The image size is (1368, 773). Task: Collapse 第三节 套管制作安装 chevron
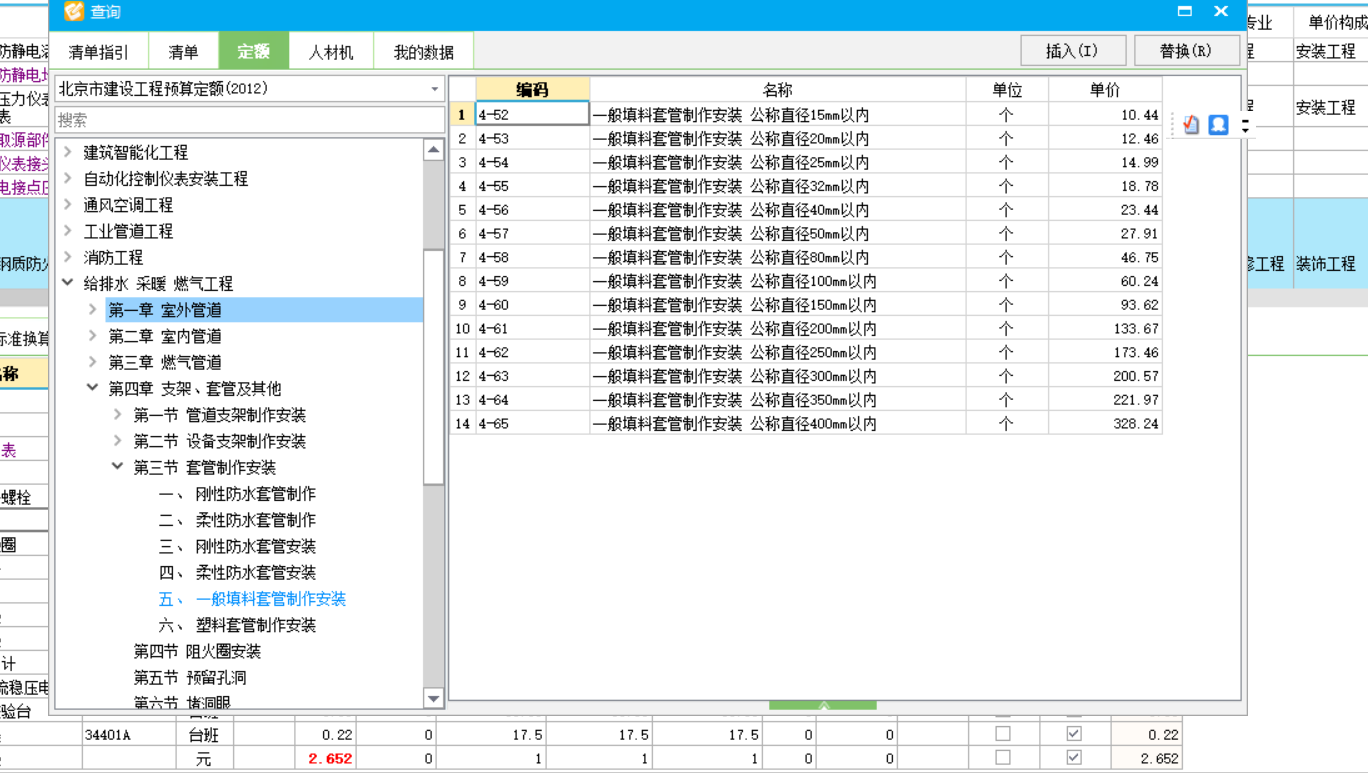pos(118,467)
